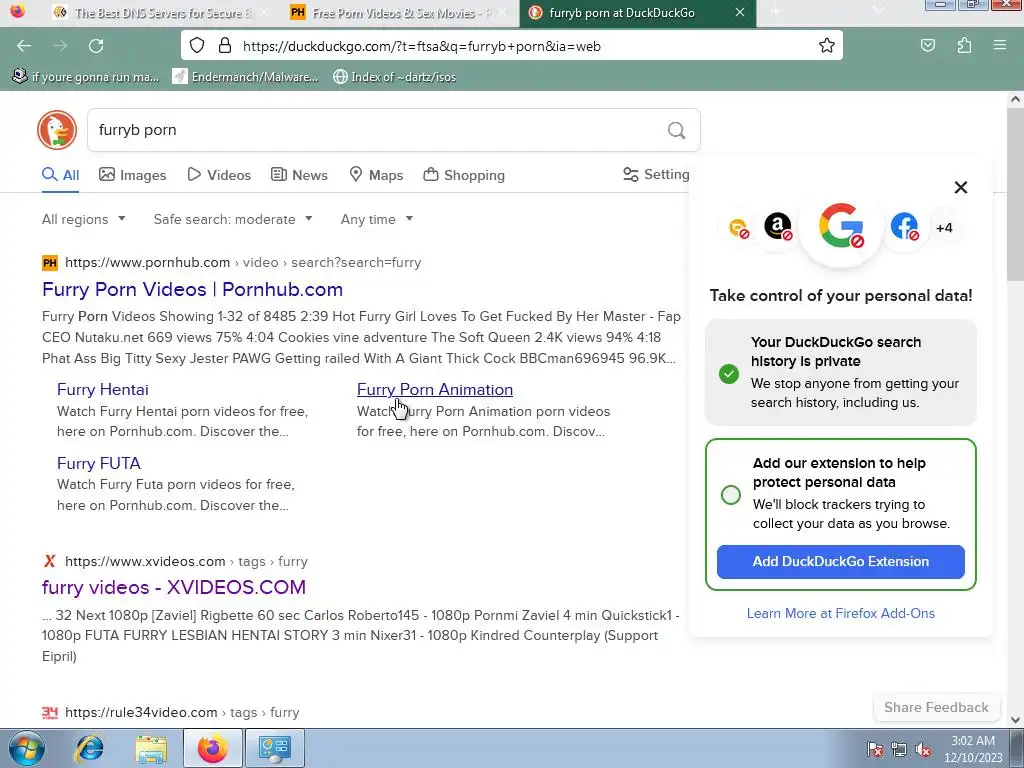The image size is (1024, 768).
Task: Open Learn More at Firefox Add-Ons
Action: [x=840, y=613]
